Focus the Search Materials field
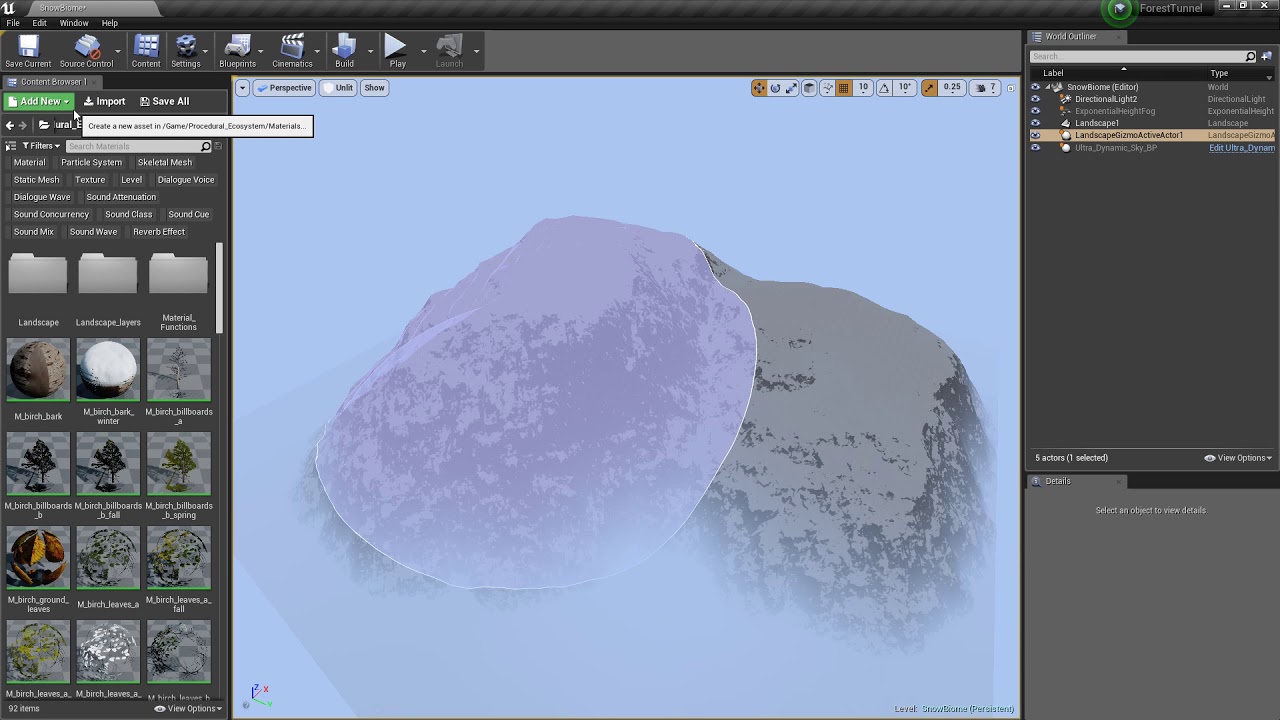 tap(139, 146)
